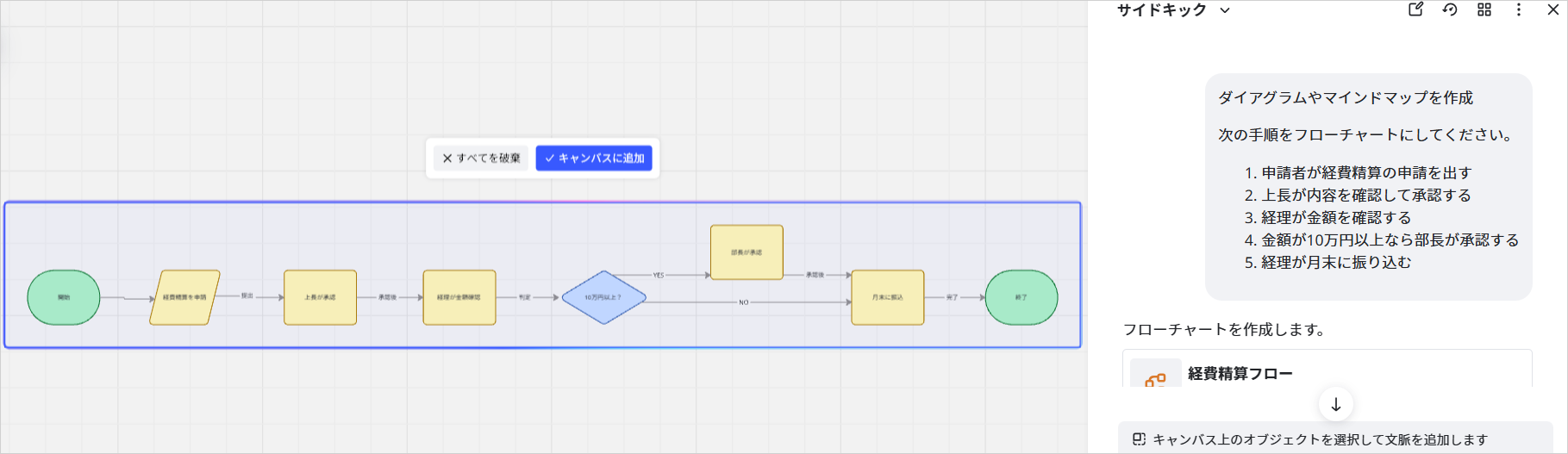
Task: Click the フローチャートを作成します。 reply text
Action: tap(1224, 330)
